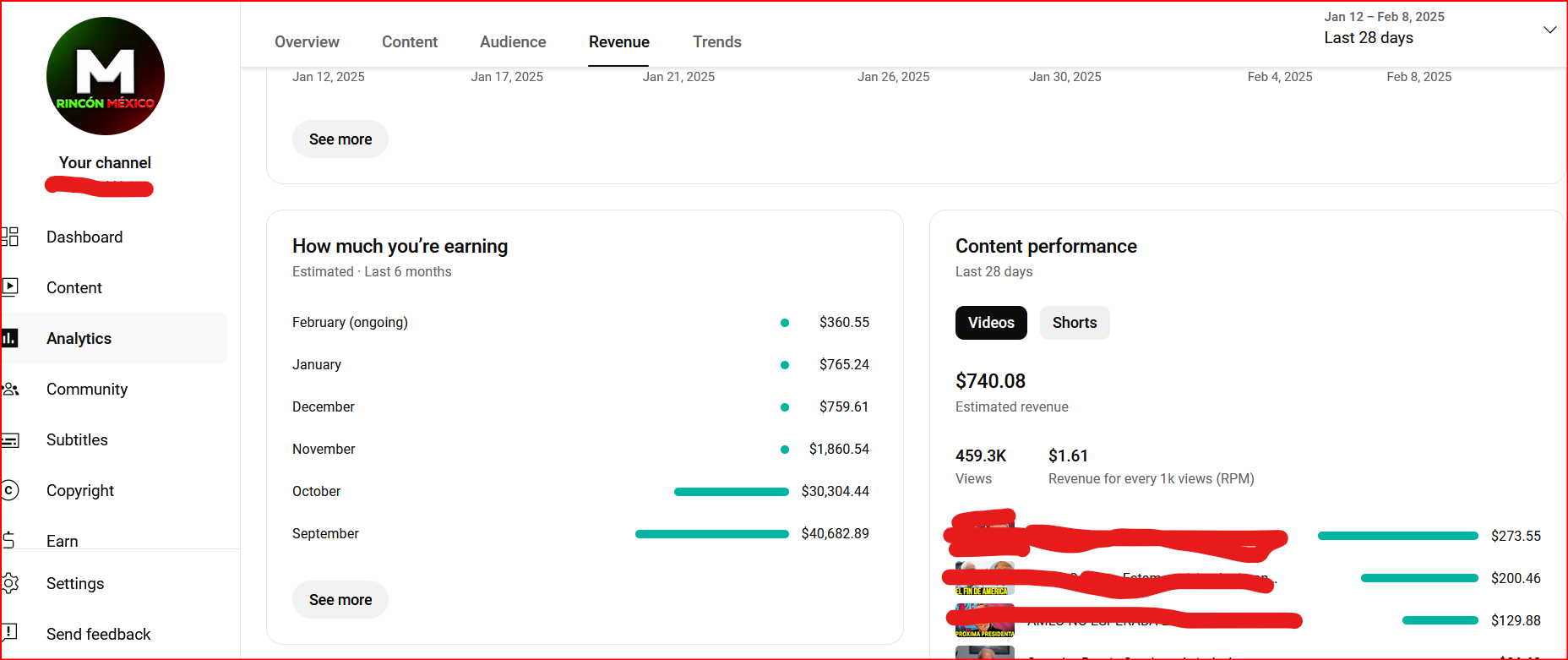Click the Content play icon in sidebar

(9, 287)
